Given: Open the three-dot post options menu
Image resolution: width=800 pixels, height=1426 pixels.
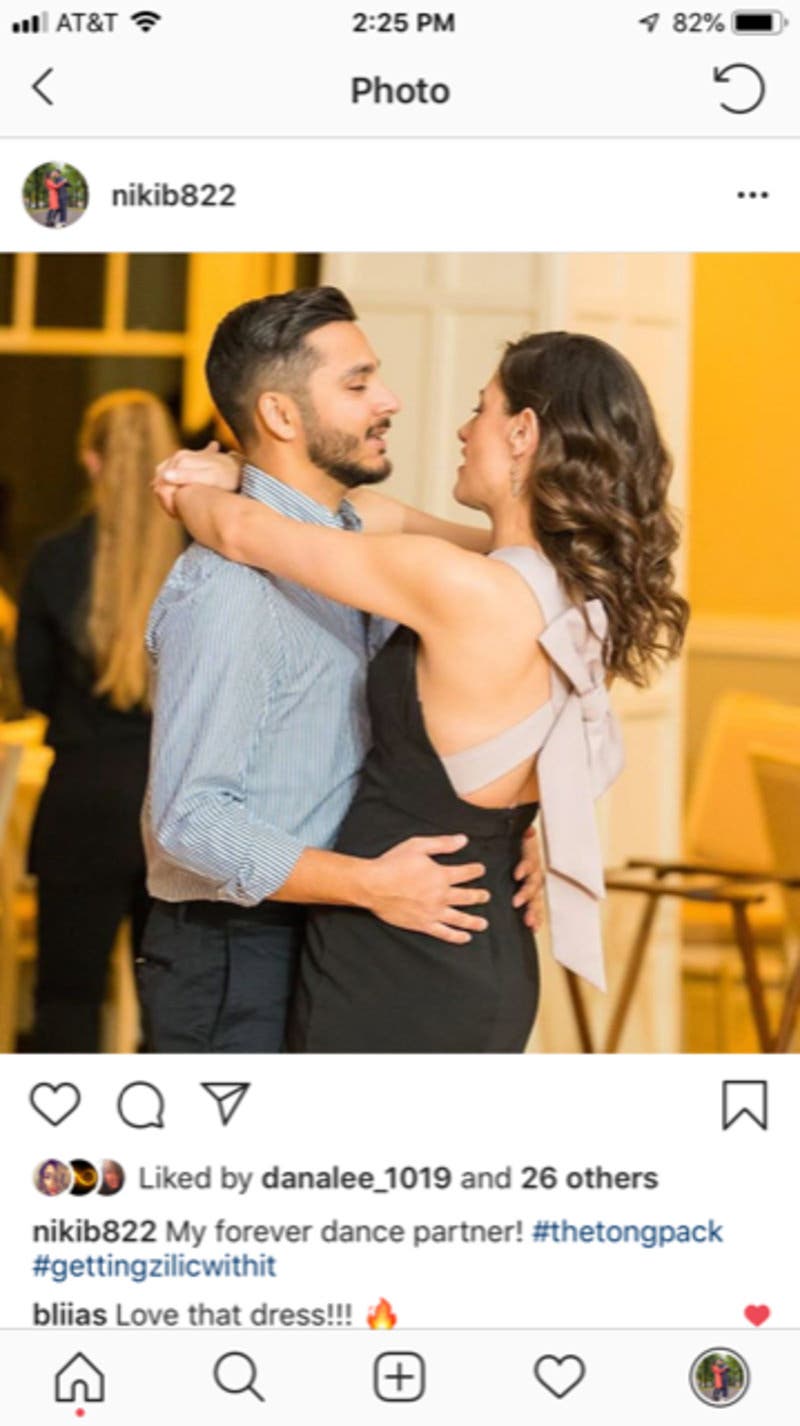Looking at the screenshot, I should [752, 195].
